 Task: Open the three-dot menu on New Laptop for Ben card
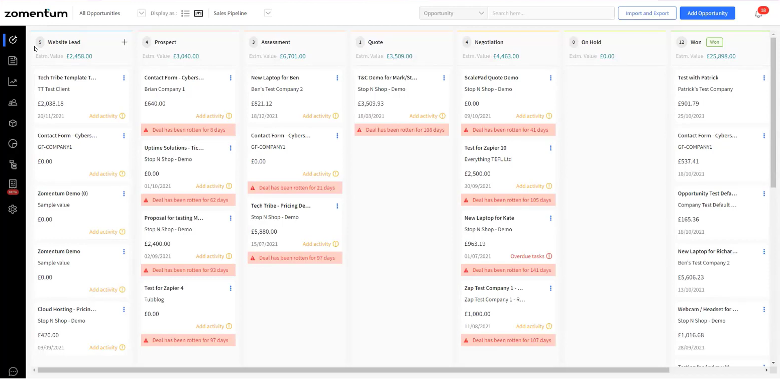tap(337, 78)
